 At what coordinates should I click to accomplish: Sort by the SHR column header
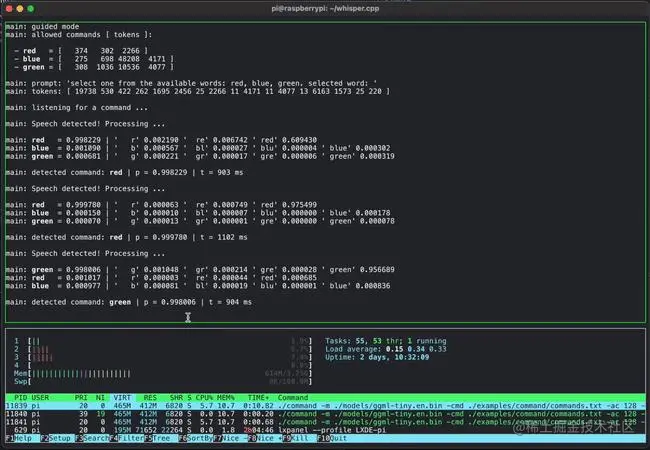point(176,397)
